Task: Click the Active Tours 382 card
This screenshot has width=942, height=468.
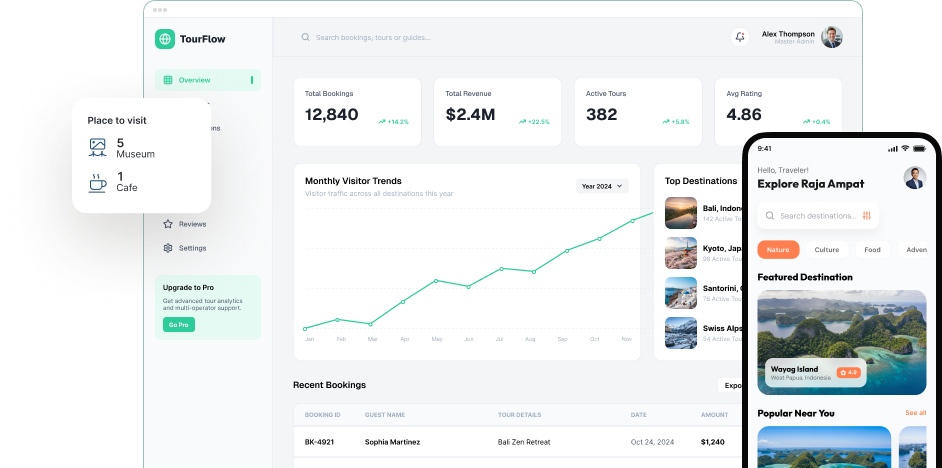Action: coord(638,112)
